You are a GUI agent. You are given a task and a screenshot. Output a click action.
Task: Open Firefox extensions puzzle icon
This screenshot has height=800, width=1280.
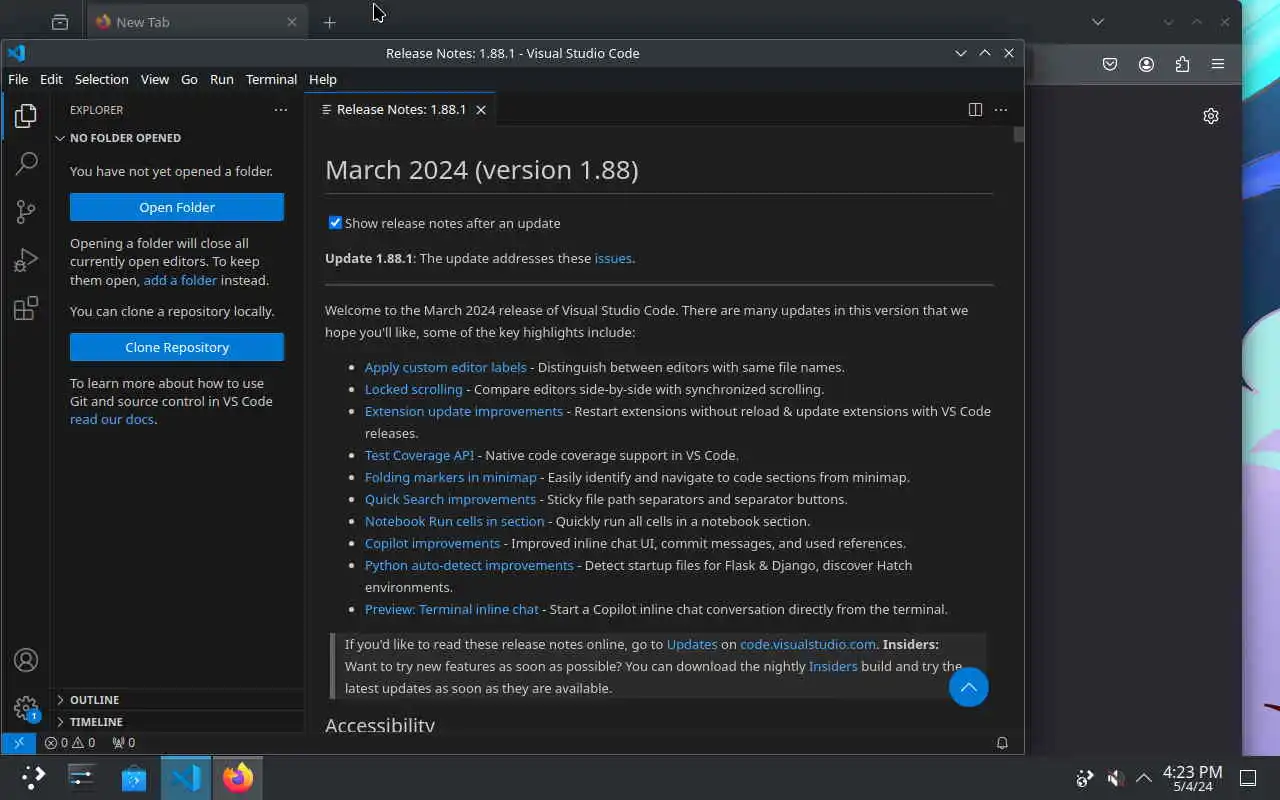[x=1182, y=64]
